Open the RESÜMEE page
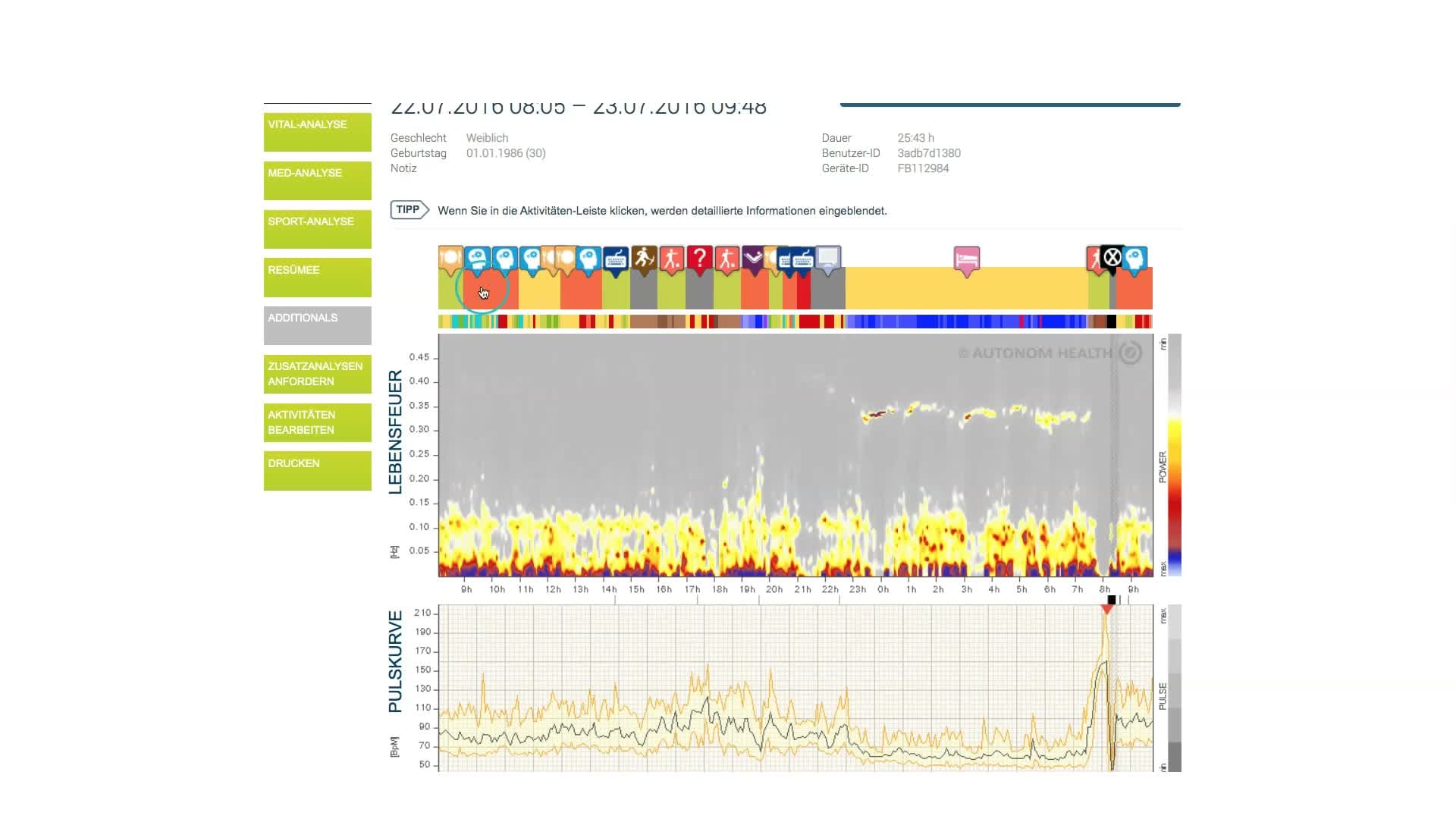Image resolution: width=1456 pixels, height=819 pixels. pyautogui.click(x=317, y=278)
